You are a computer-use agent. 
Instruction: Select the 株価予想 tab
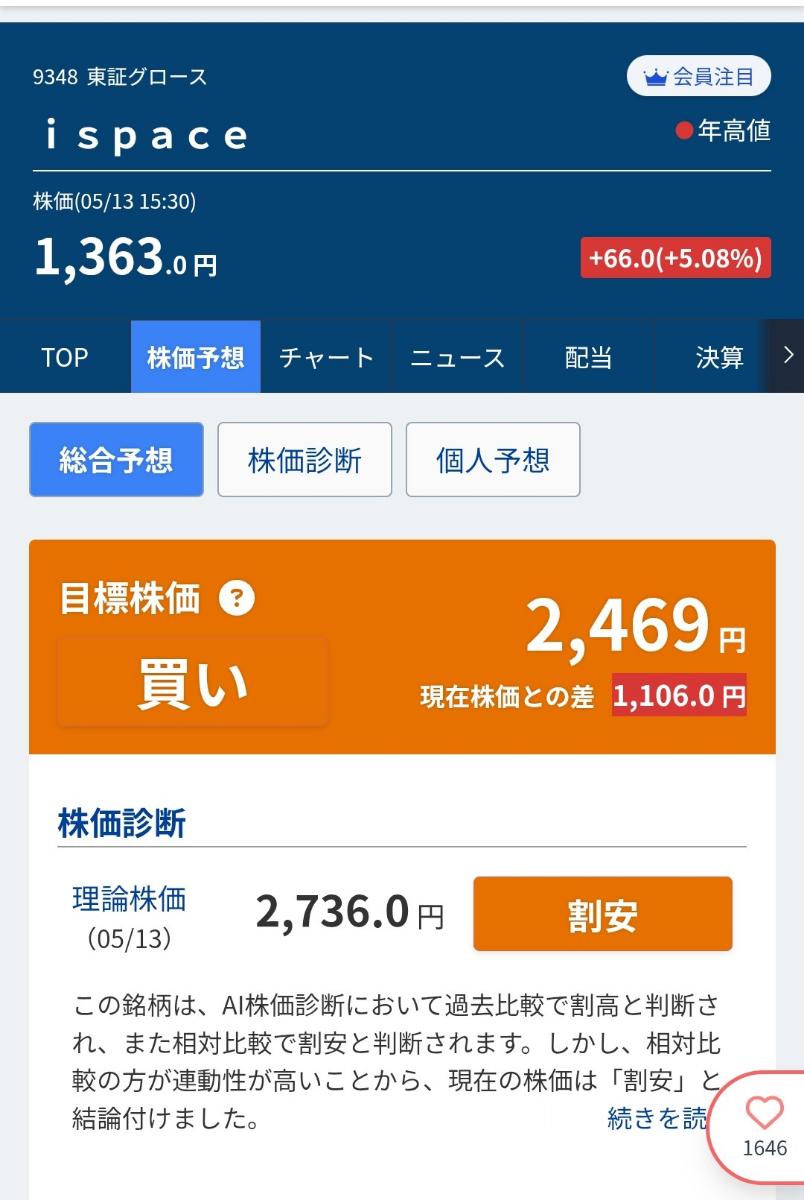tap(195, 357)
